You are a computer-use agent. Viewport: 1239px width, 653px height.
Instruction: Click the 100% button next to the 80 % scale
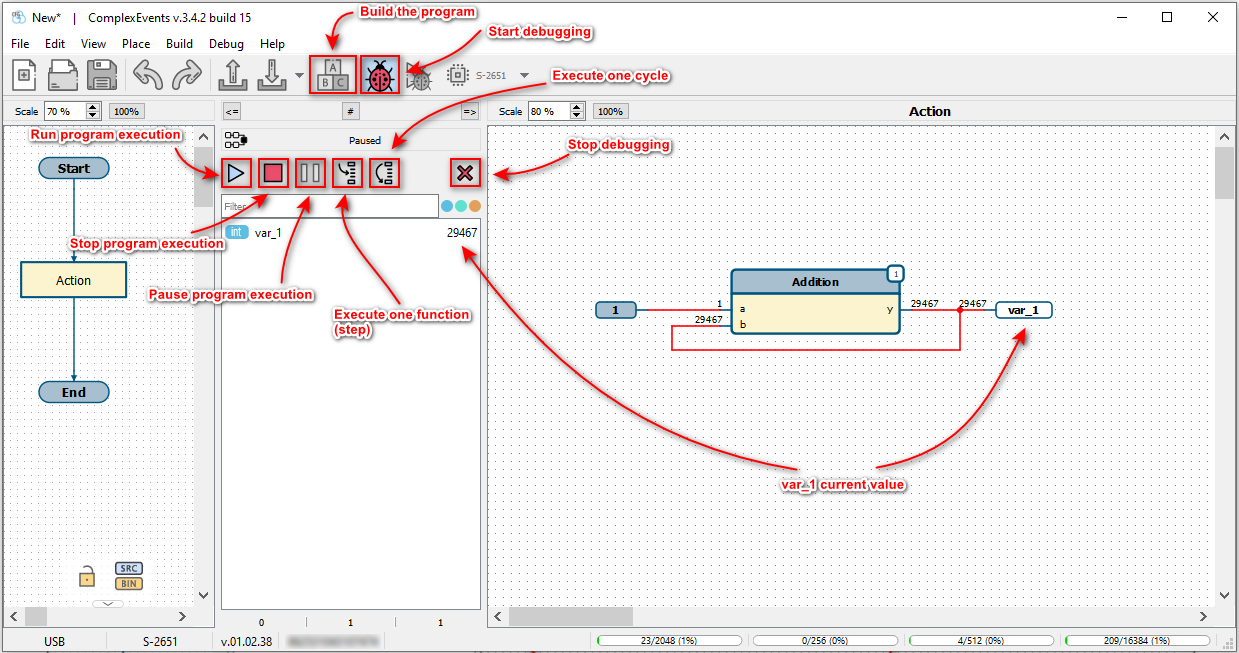click(x=611, y=111)
